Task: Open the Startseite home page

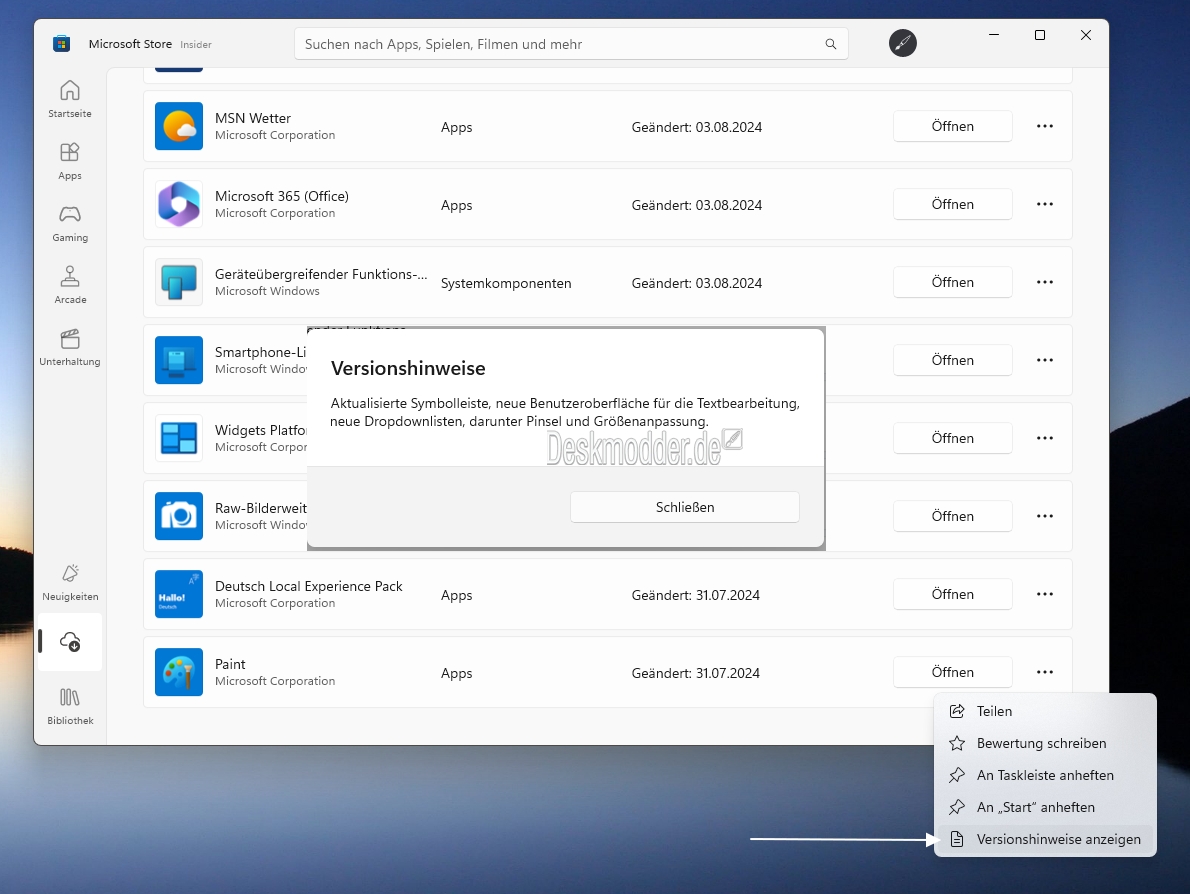Action: click(70, 99)
